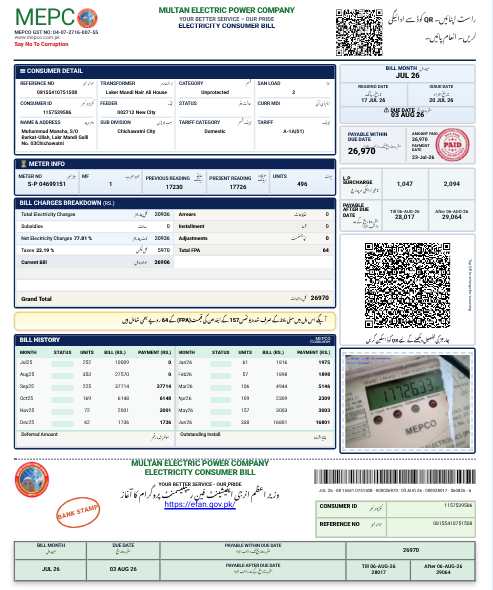Click the yellow Urdu FPA notice banner
This screenshot has height=590, width=493.
[x=175, y=321]
